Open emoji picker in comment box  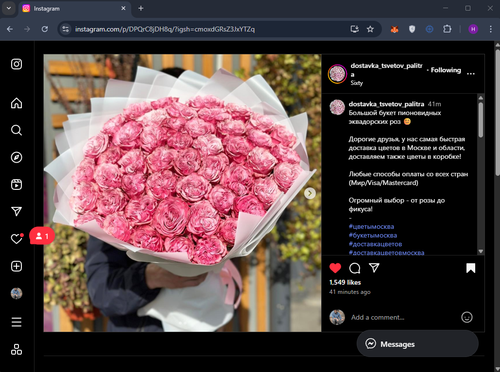coord(467,317)
